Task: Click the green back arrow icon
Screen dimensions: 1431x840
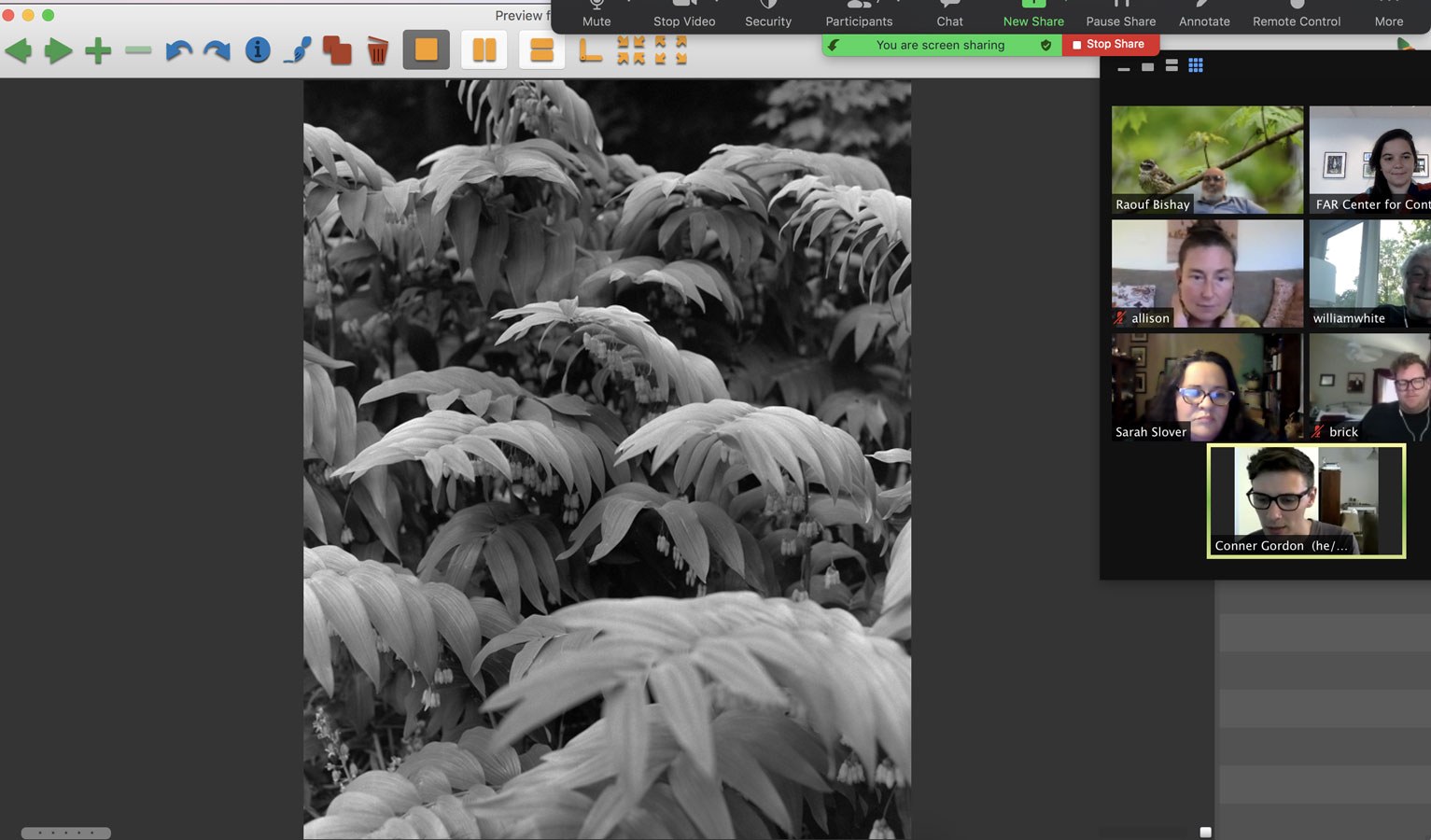Action: (x=18, y=50)
